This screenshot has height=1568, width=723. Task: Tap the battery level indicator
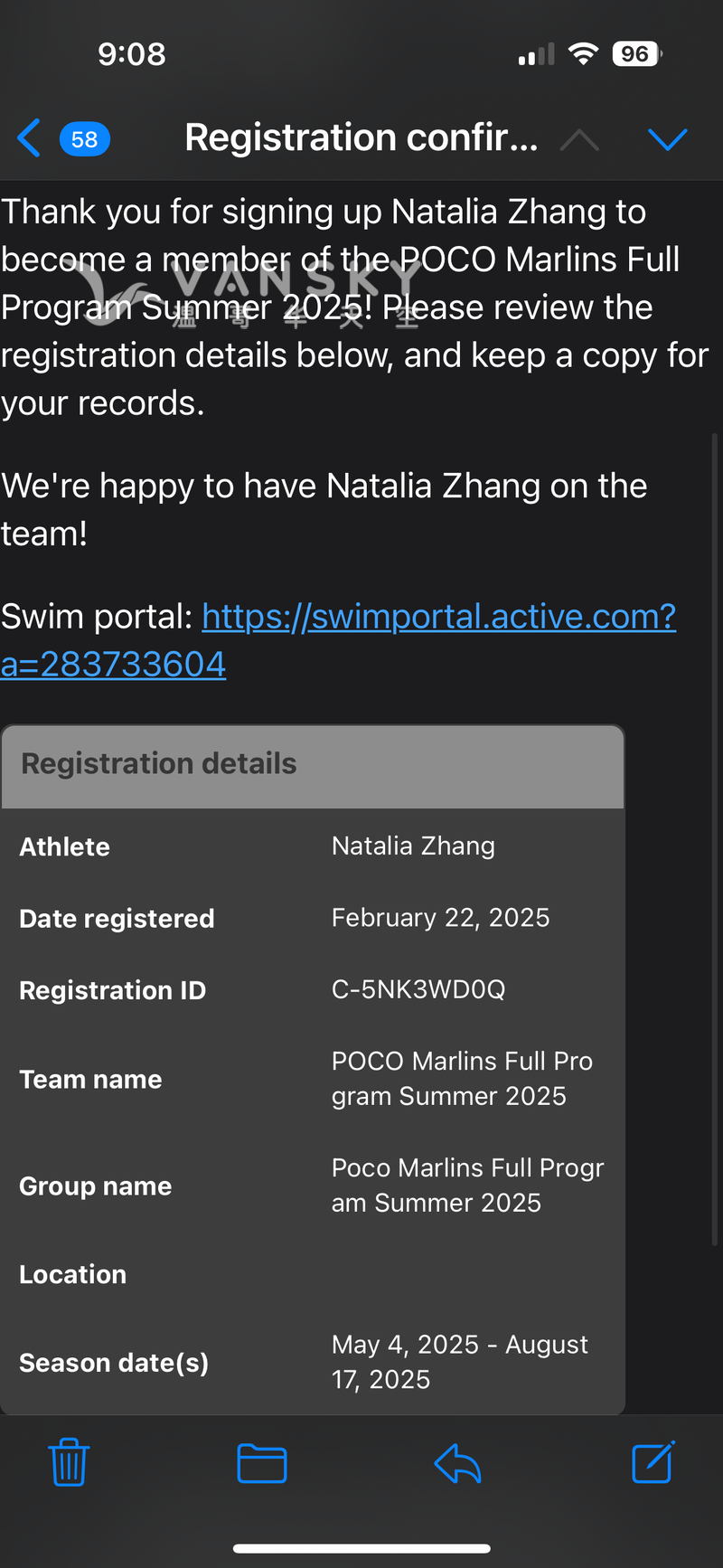click(637, 54)
